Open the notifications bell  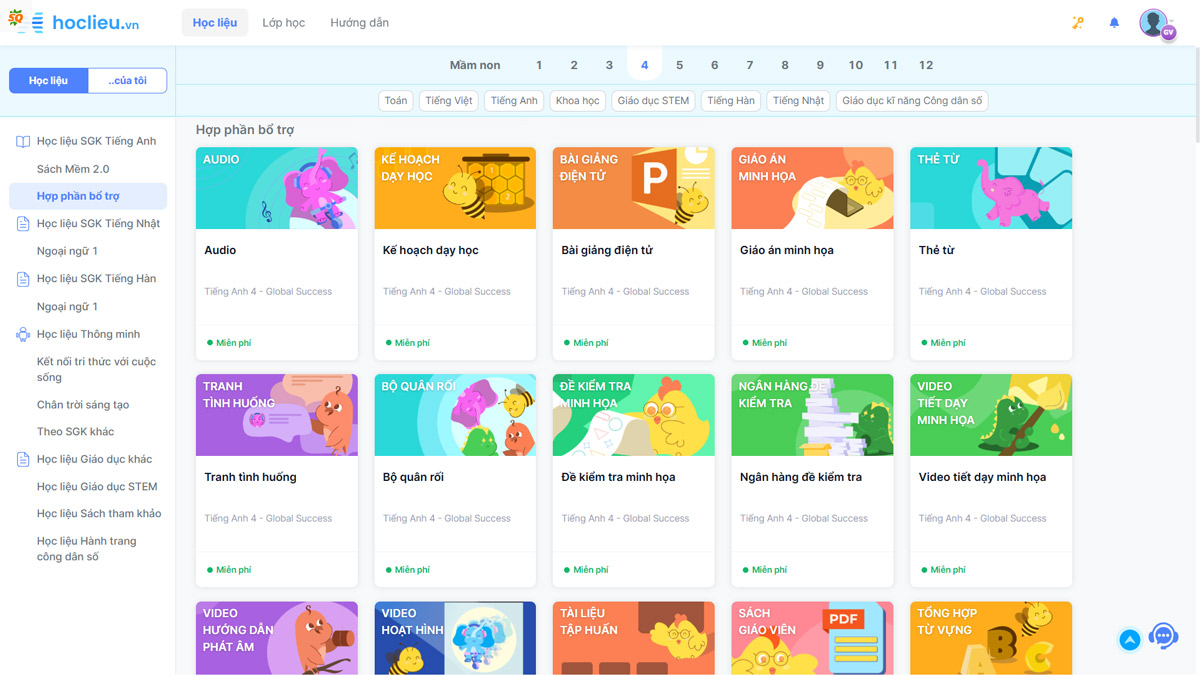[x=1114, y=22]
